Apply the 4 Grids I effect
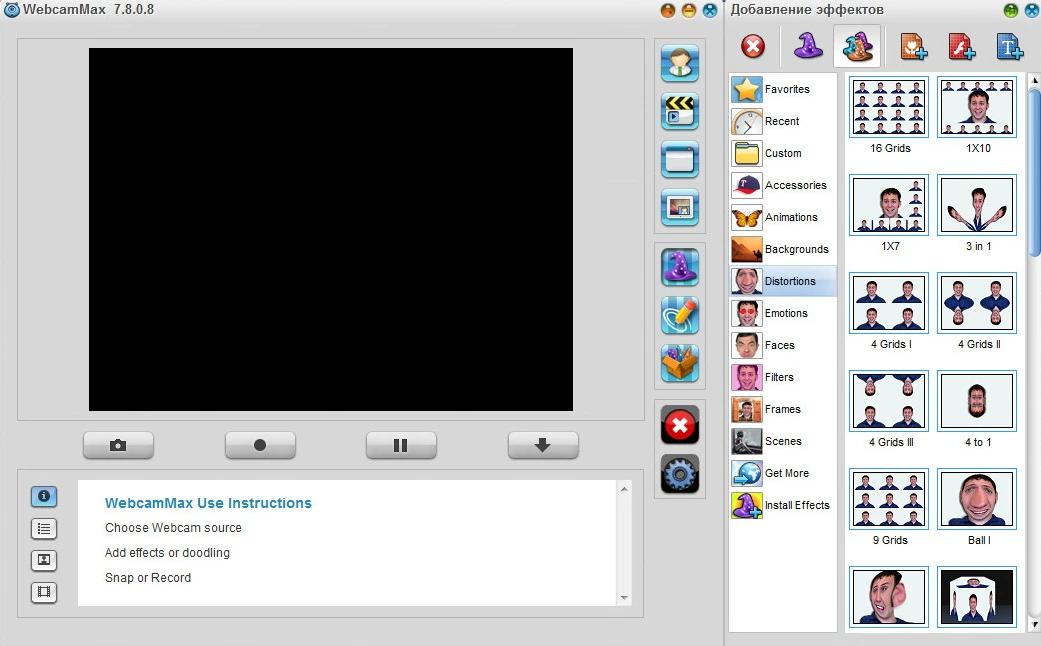This screenshot has width=1041, height=646. pos(889,303)
